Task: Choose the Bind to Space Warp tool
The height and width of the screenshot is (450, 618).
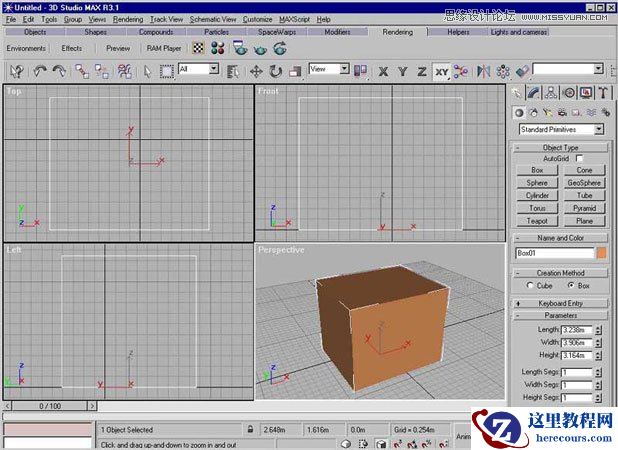Action: [x=125, y=71]
